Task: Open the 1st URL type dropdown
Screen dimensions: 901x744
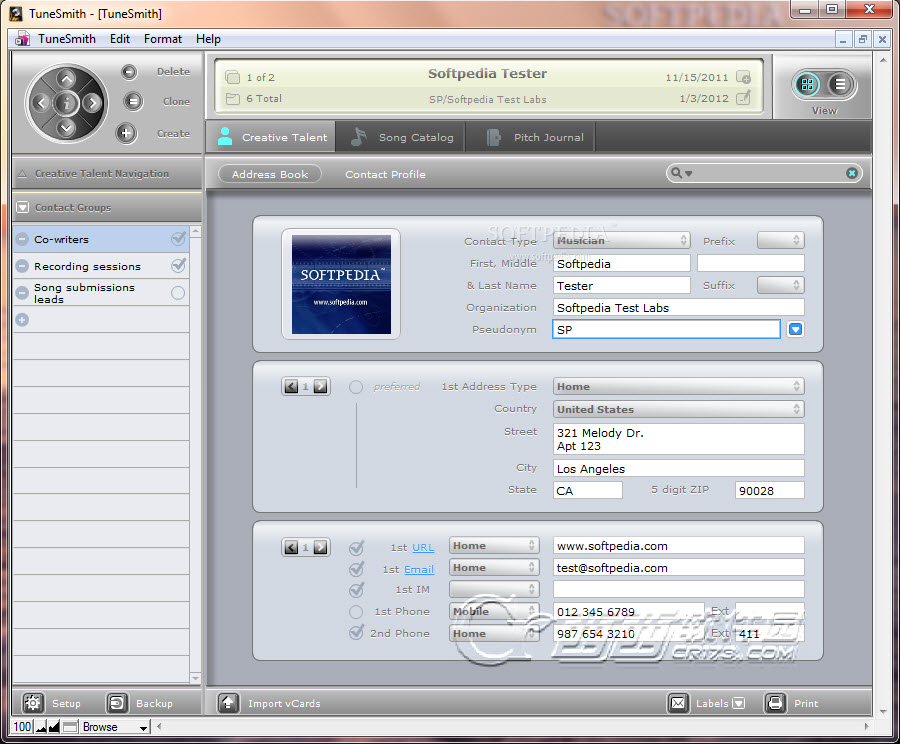Action: (x=494, y=545)
